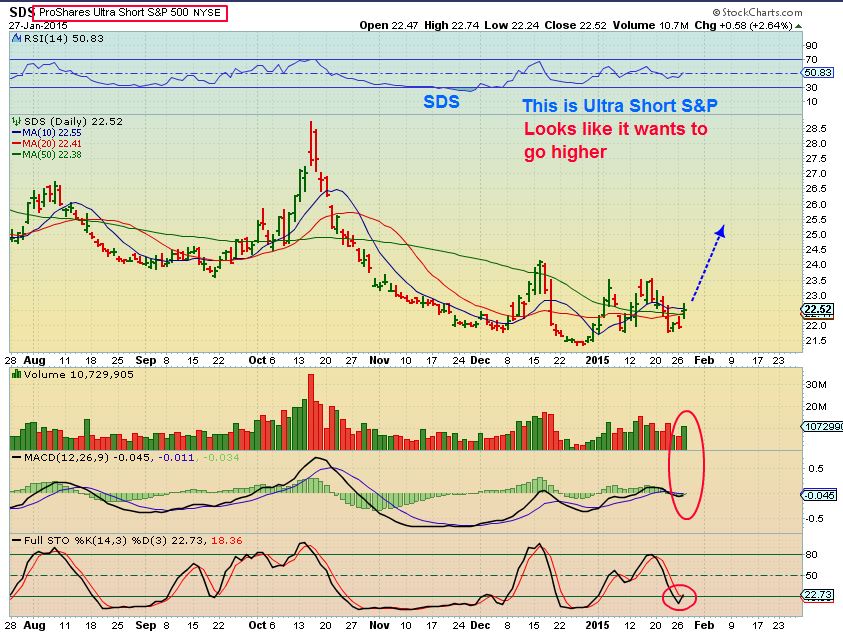Click the Nov label on price chart axis

coord(379,360)
